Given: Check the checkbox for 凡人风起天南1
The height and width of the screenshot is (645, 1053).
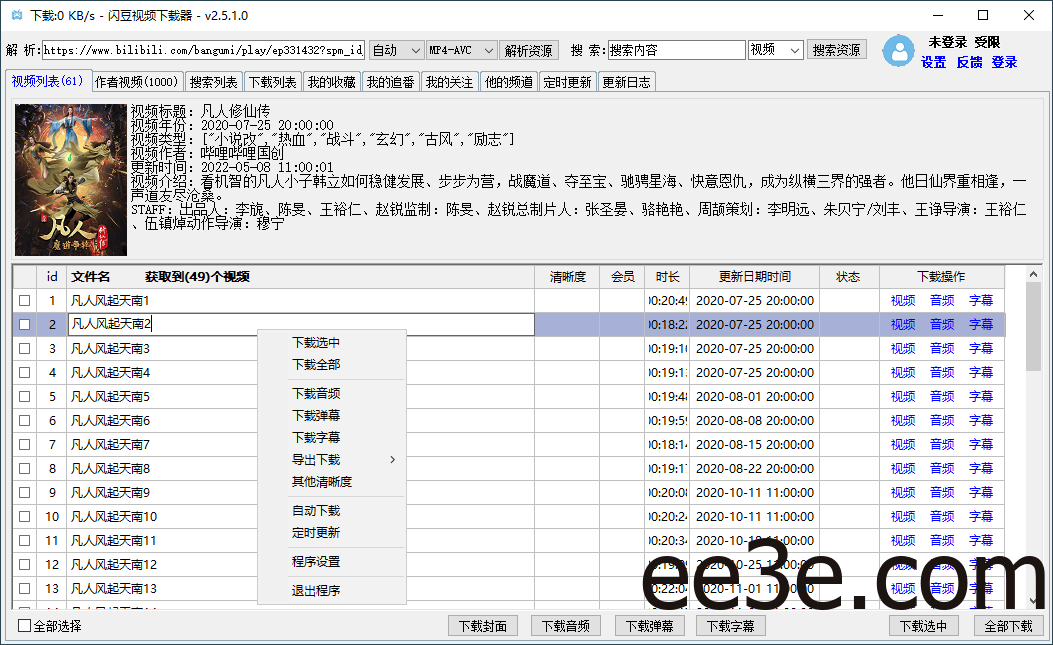Looking at the screenshot, I should (25, 300).
